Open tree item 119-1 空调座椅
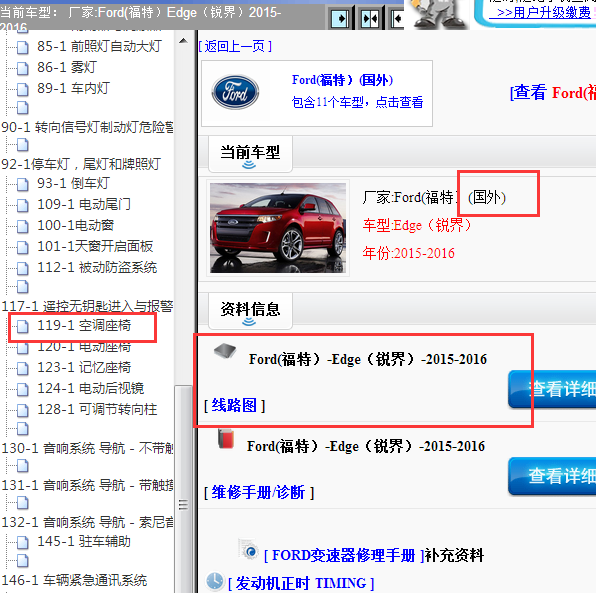Screen dimensions: 596x593 click(84, 325)
